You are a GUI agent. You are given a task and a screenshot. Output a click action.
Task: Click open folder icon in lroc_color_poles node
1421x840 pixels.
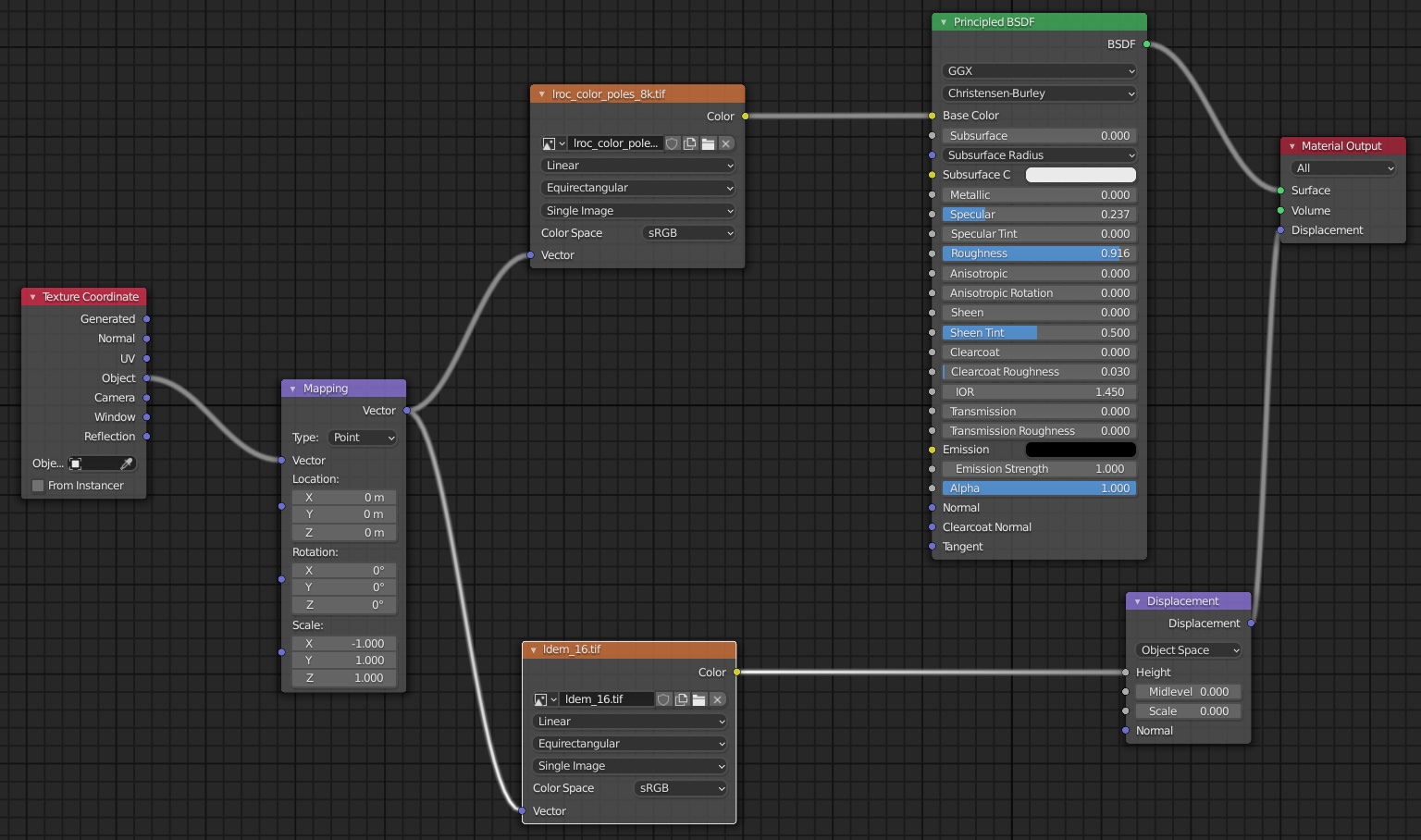(x=708, y=143)
